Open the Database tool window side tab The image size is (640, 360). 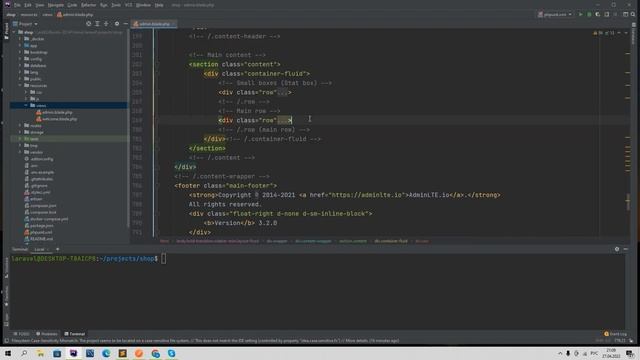634,33
